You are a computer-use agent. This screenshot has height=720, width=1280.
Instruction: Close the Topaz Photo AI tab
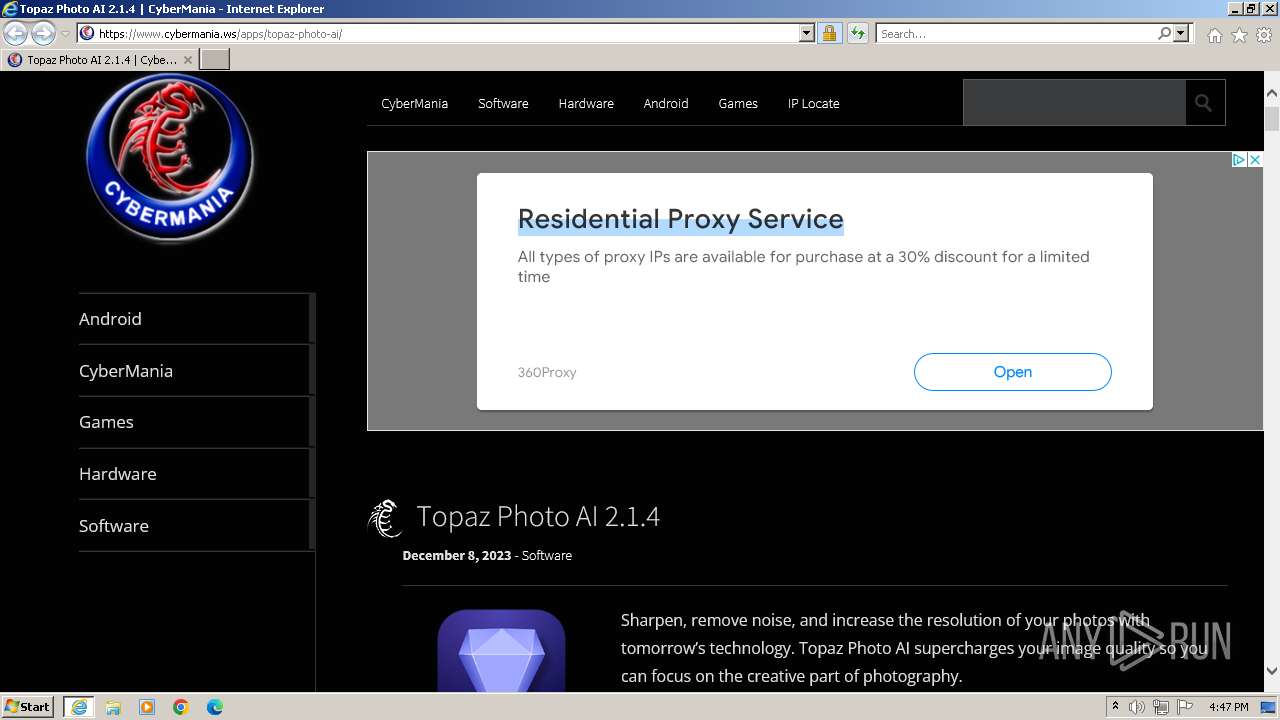(187, 59)
